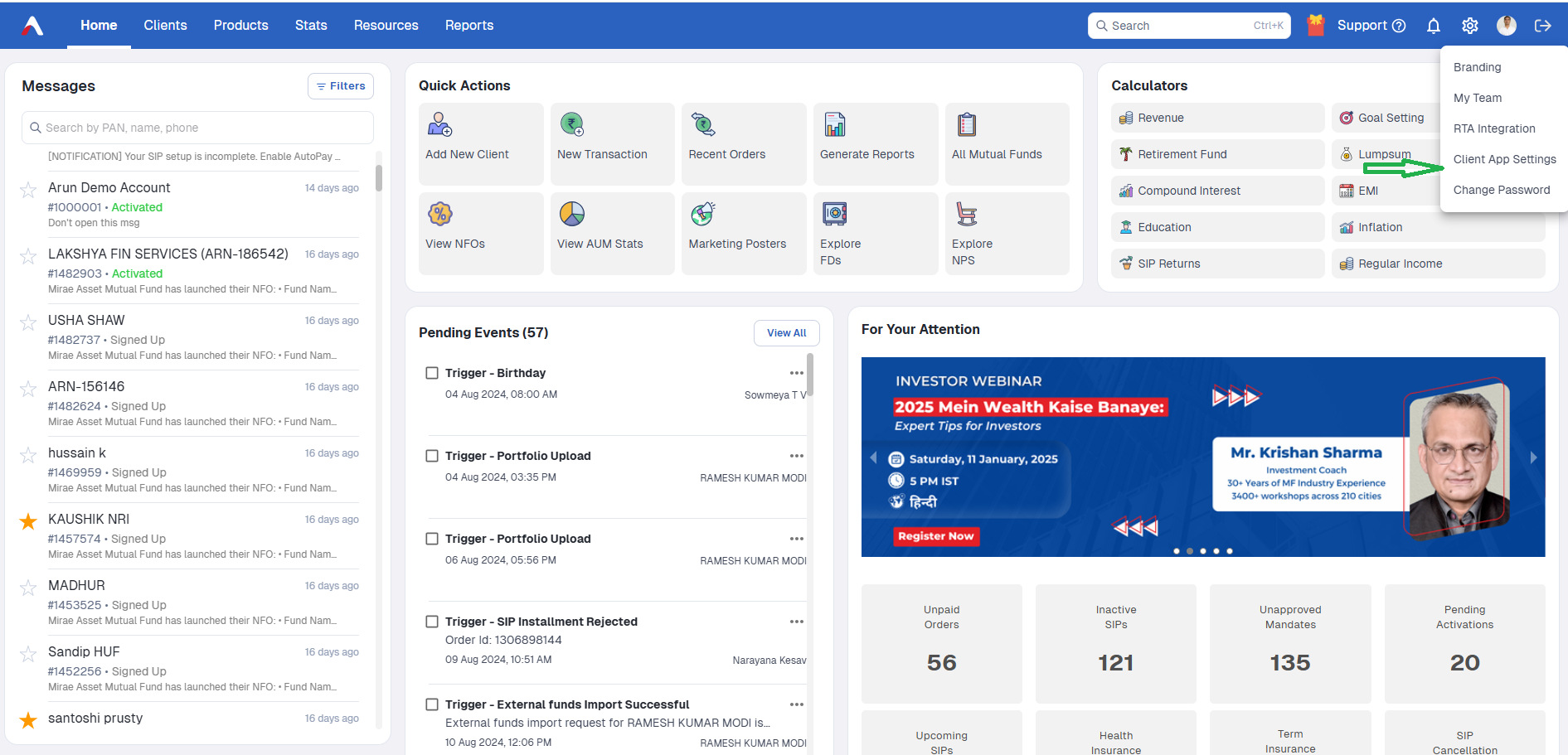The width and height of the screenshot is (1568, 755).
Task: Open View NFOs quick action
Action: tap(481, 233)
